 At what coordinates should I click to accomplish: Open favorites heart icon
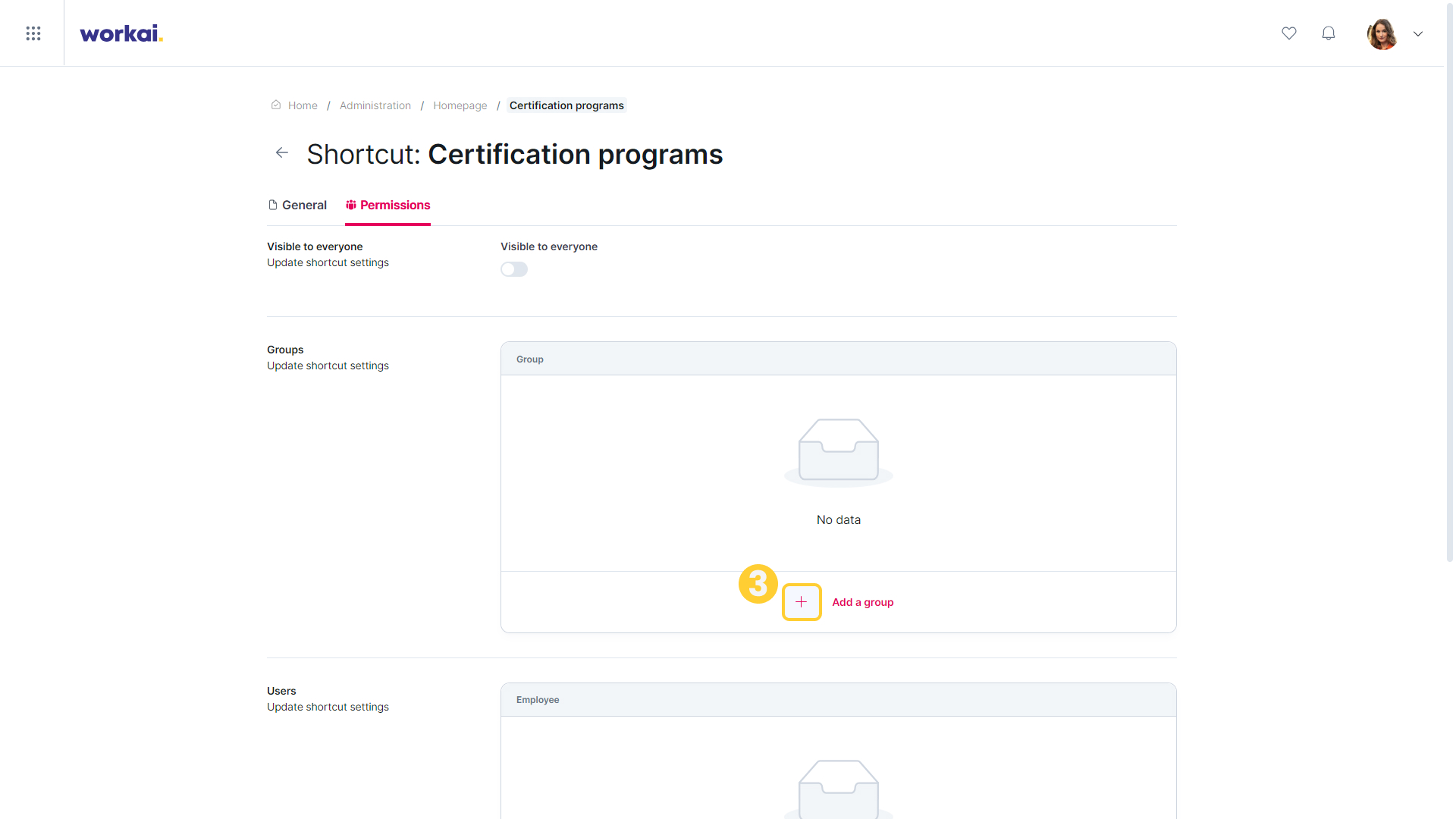1289,33
